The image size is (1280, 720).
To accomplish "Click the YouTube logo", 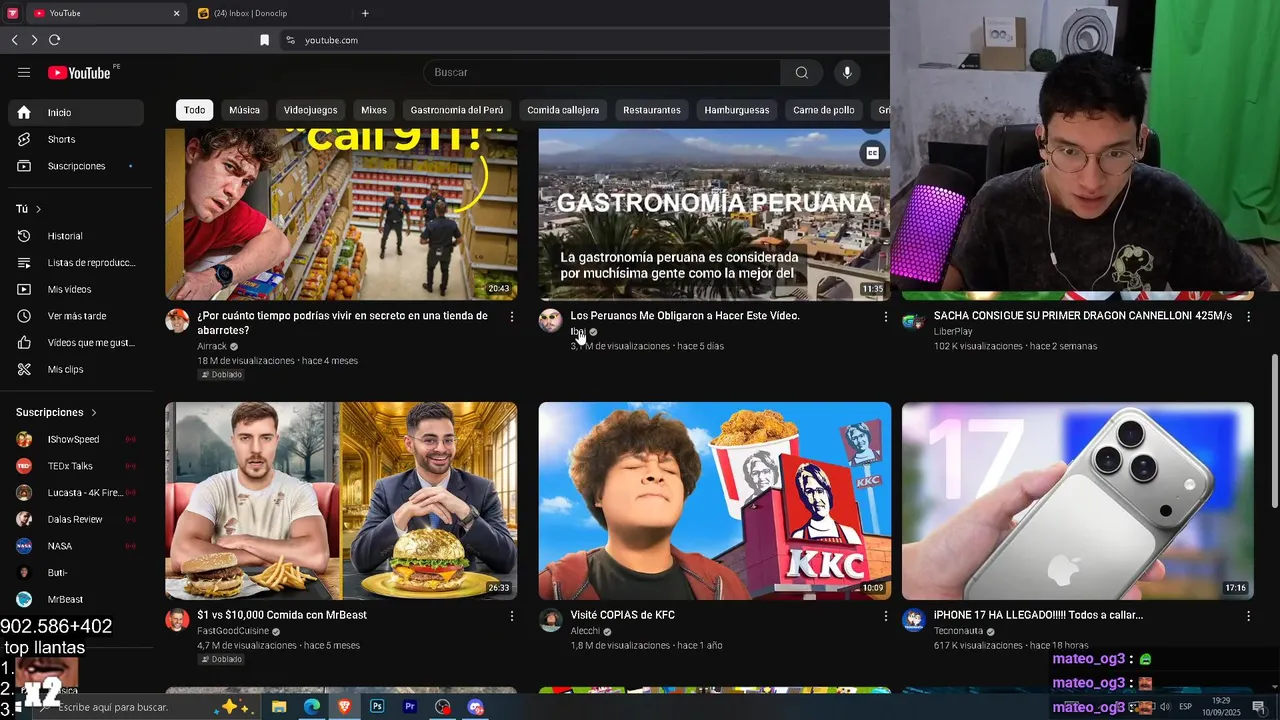I will [x=79, y=72].
